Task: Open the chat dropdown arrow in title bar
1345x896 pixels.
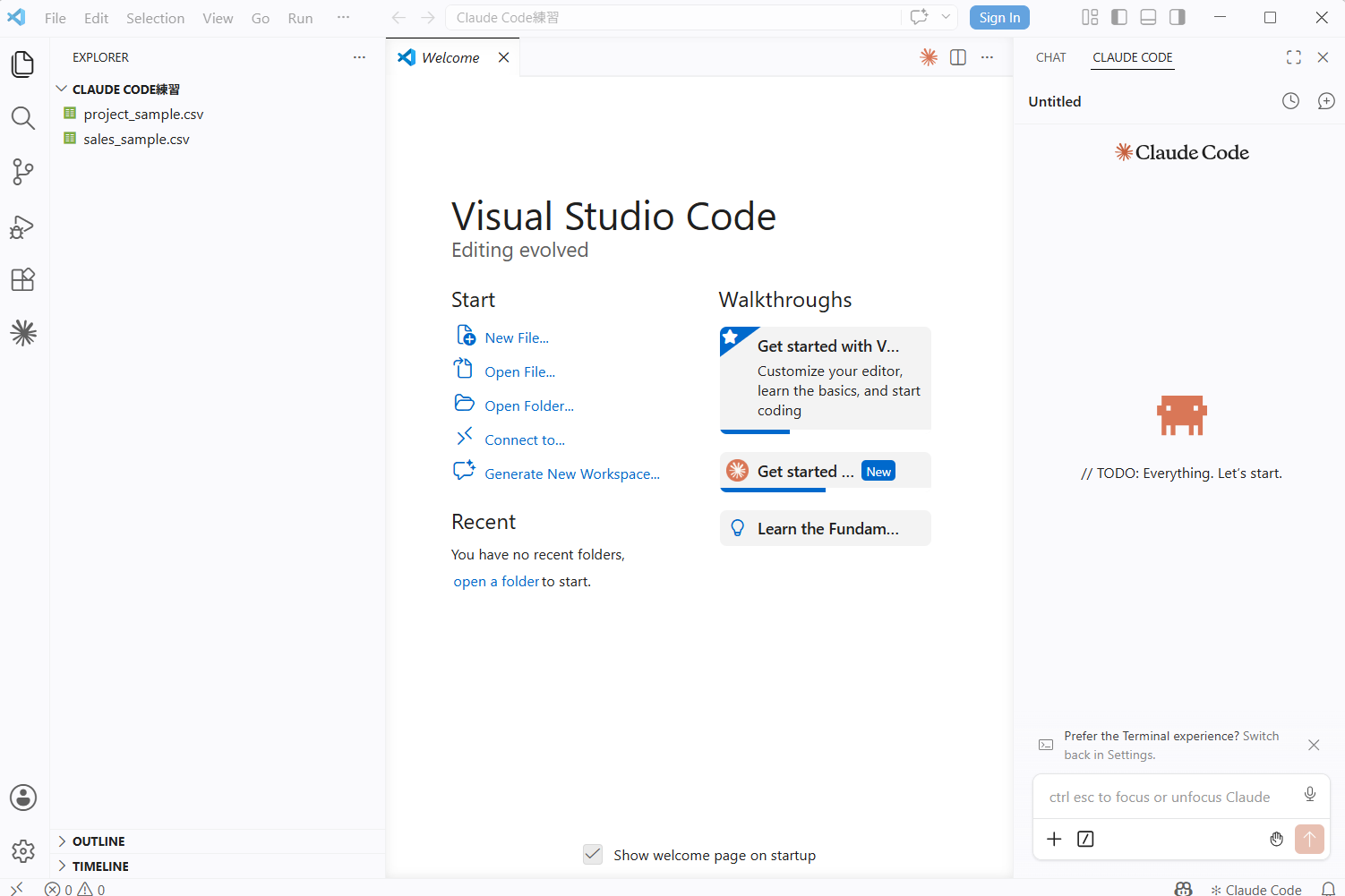Action: point(946,17)
